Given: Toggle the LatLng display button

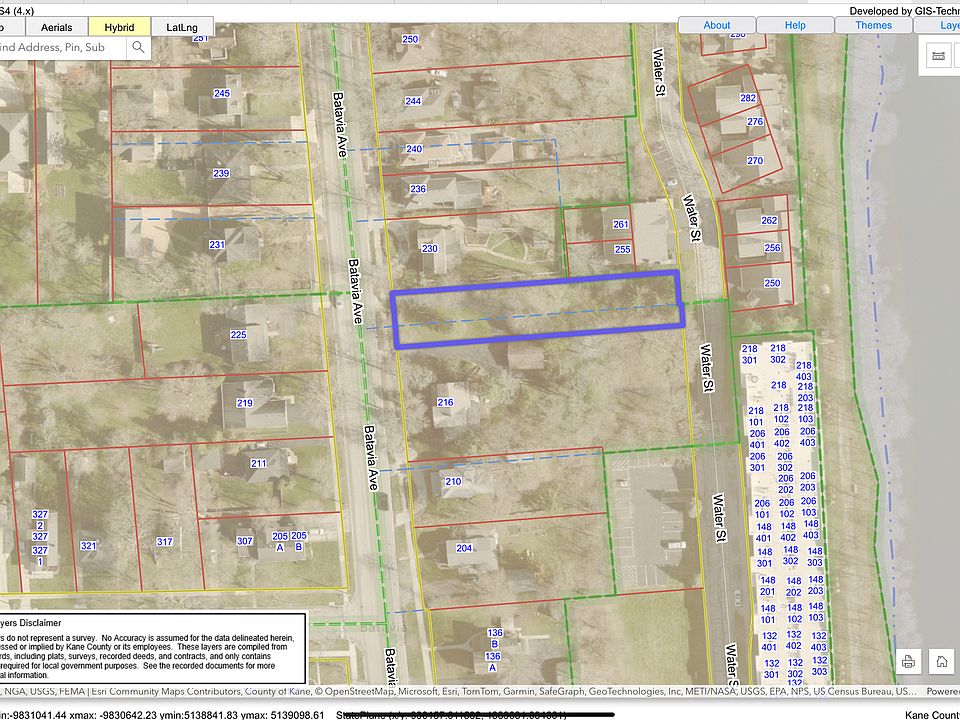Looking at the screenshot, I should click(183, 27).
